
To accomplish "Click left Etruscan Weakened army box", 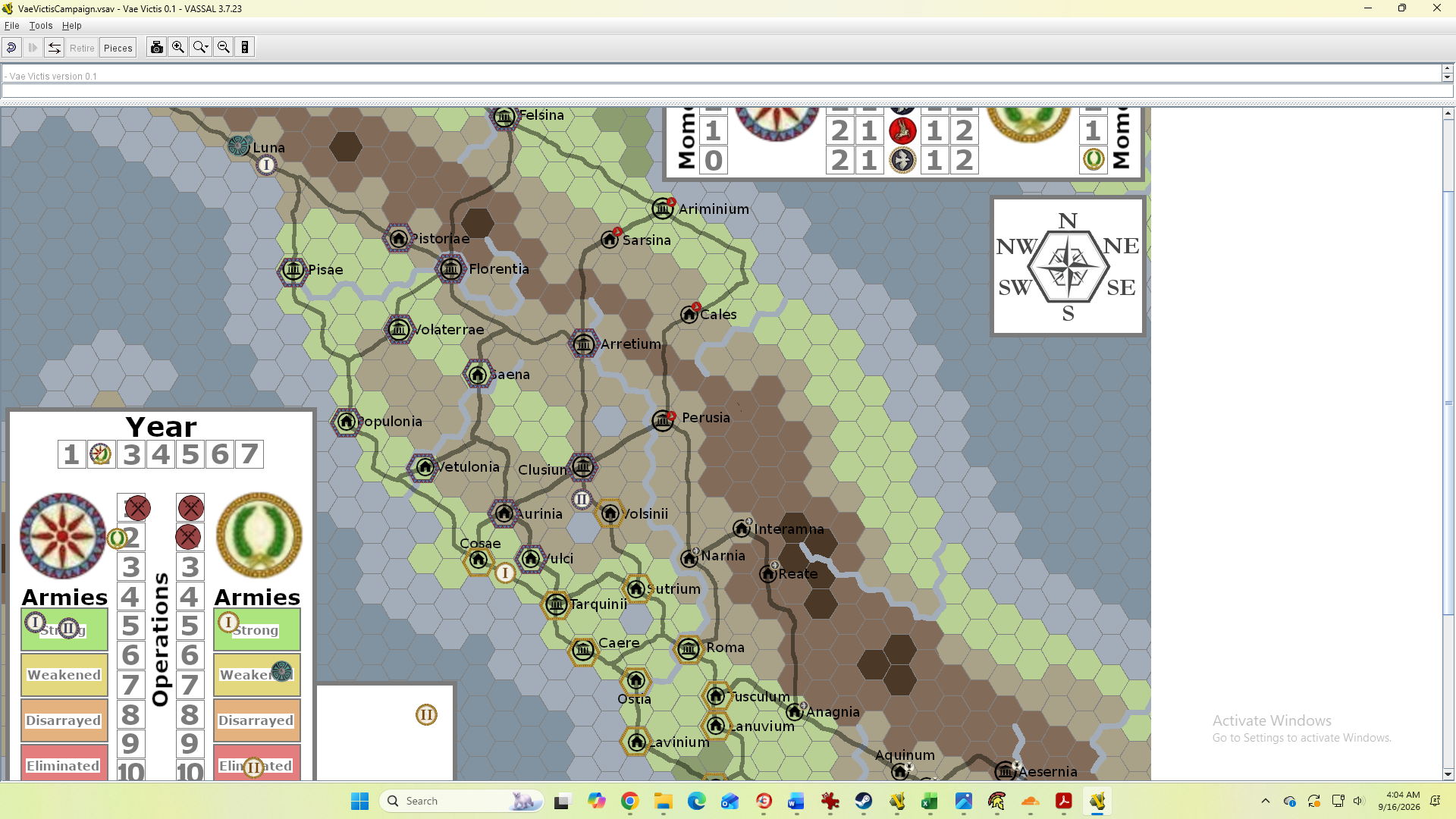I will point(64,675).
